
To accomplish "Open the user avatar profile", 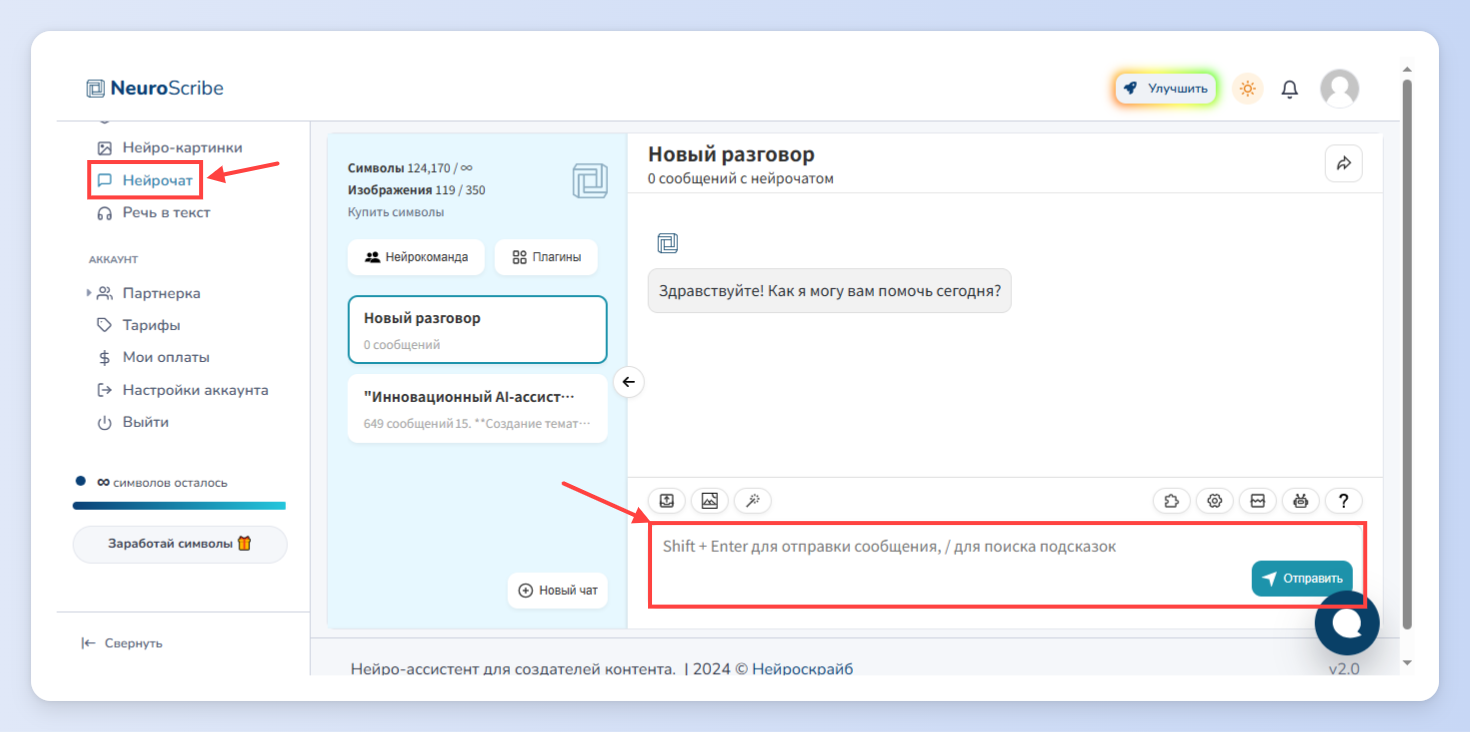I will coord(1339,89).
